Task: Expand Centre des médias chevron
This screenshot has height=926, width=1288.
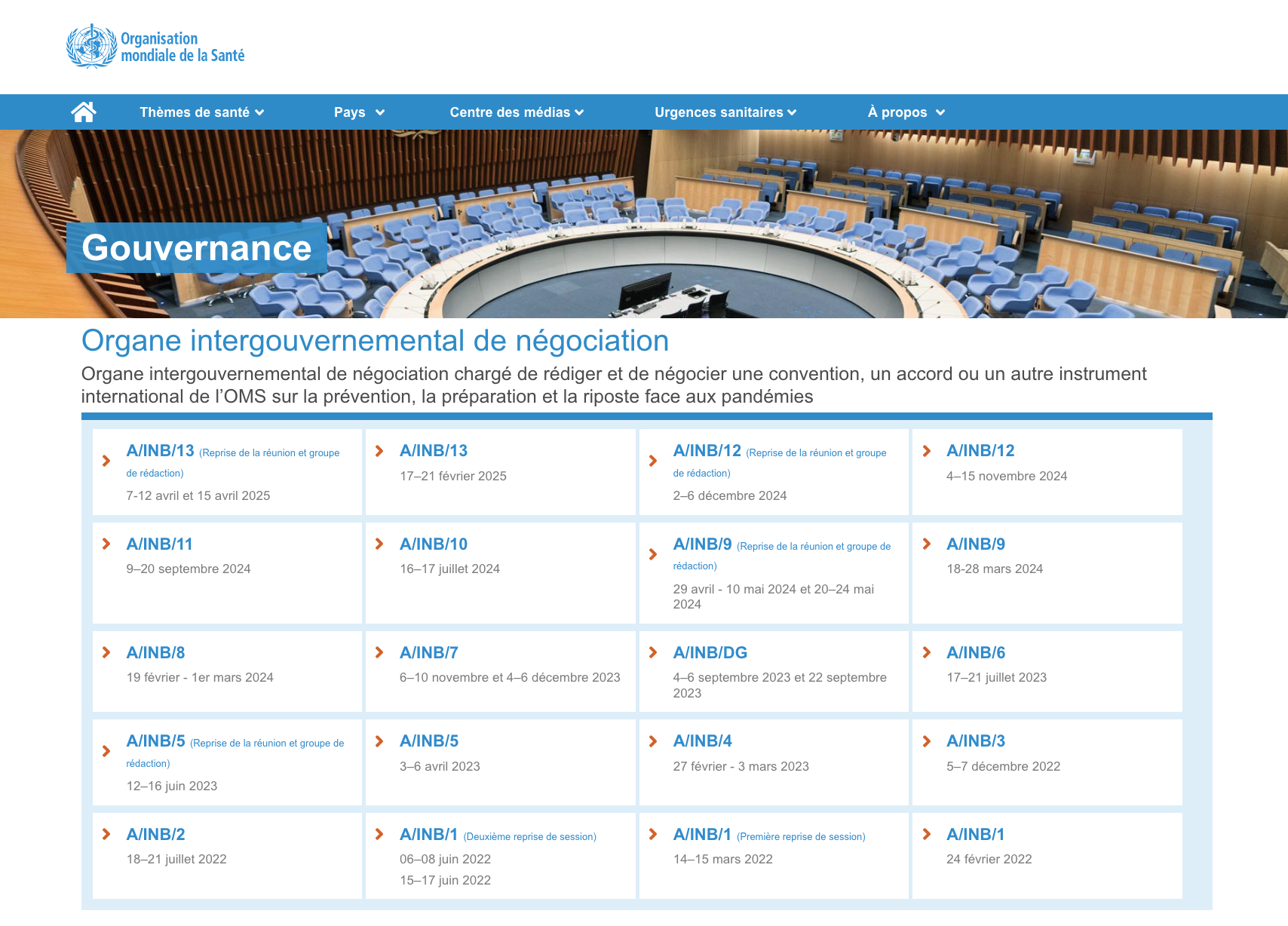Action: (579, 112)
